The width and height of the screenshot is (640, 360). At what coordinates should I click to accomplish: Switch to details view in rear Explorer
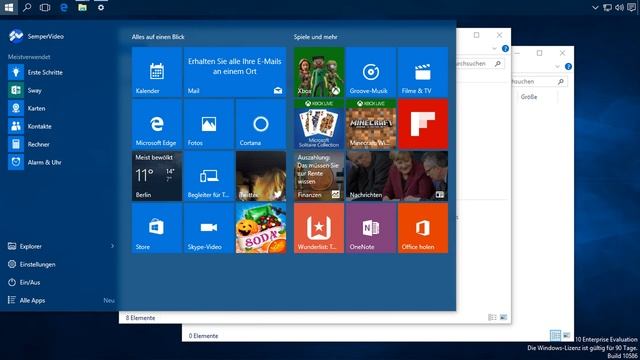click(x=556, y=336)
